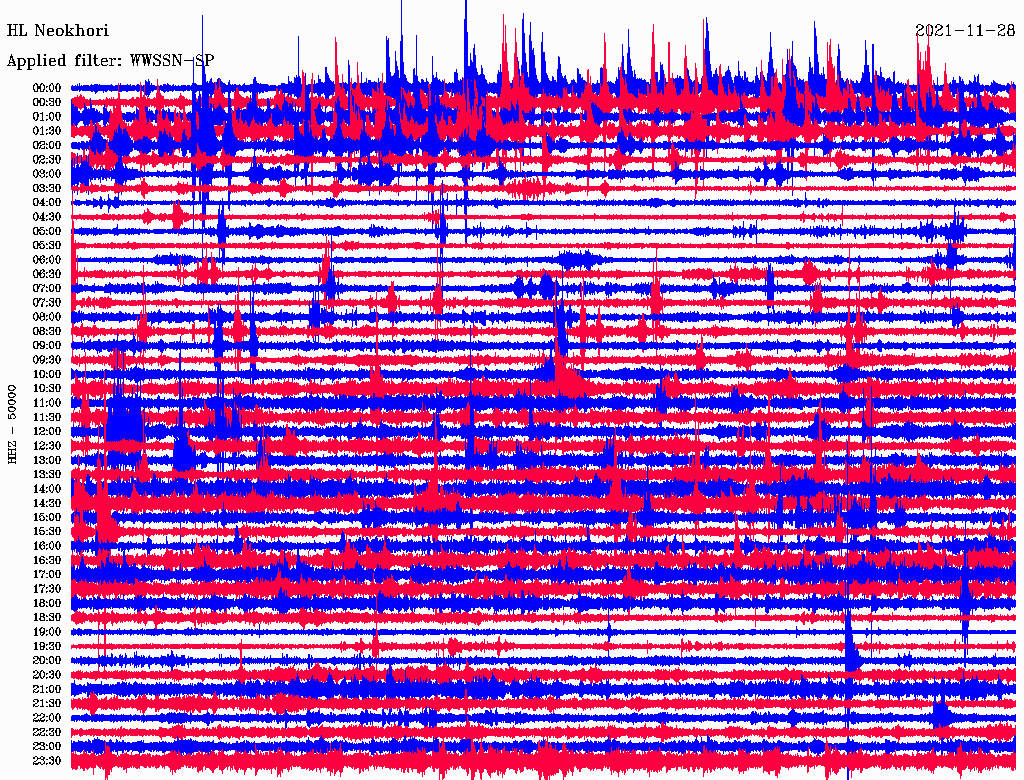Select the 16:00 time label
1024x780 pixels.
(47, 546)
